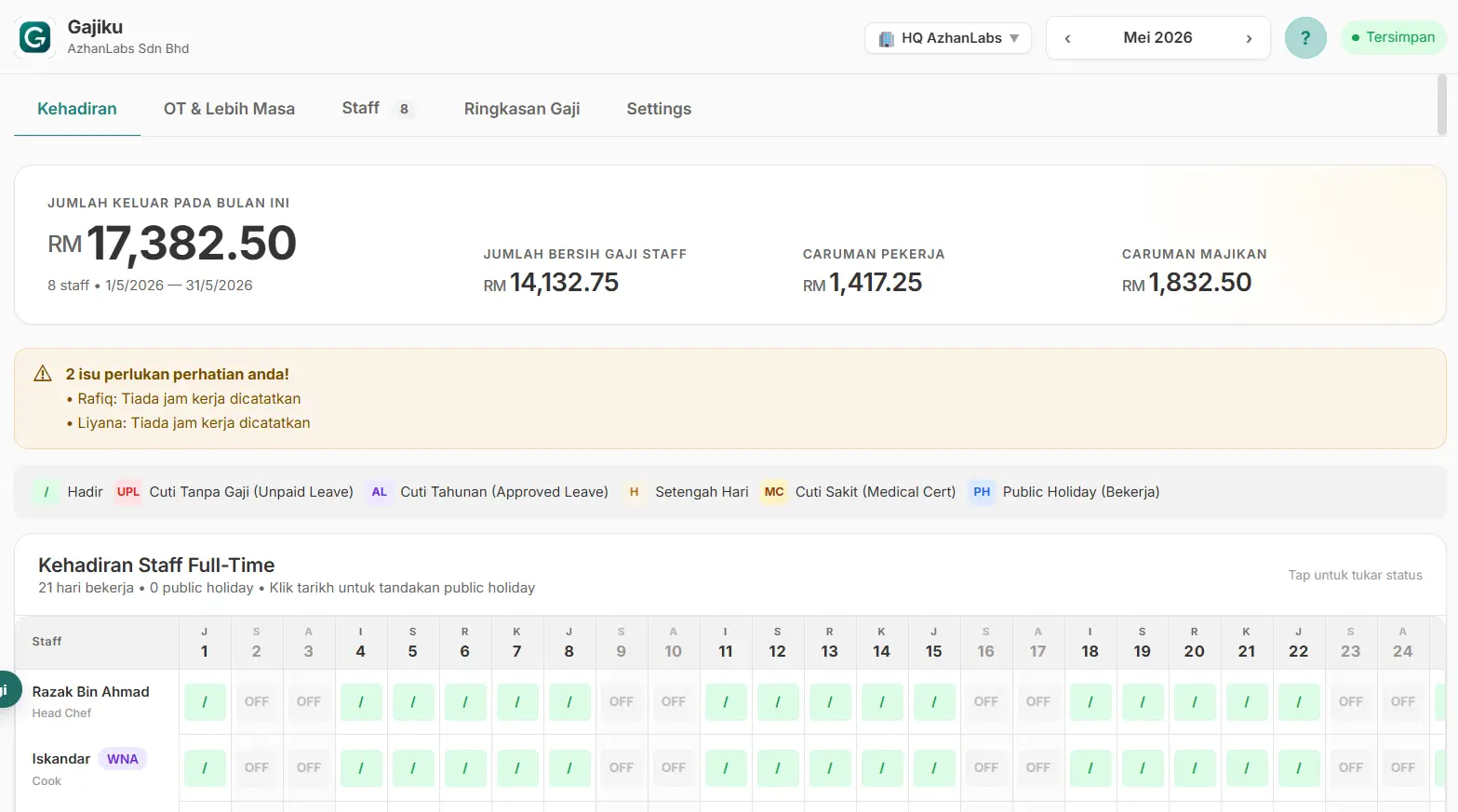Click the 'Kehadiran Staff Full-Time' heading
Screen dimensions: 1458x812
[156, 566]
